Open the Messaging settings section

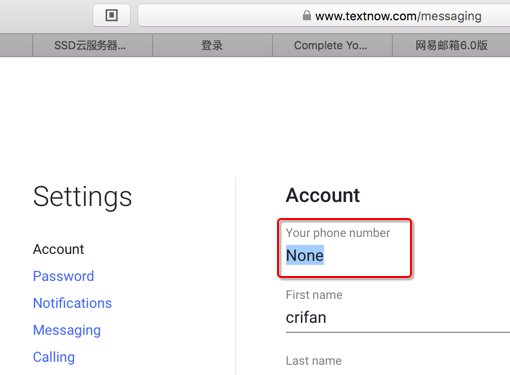click(67, 330)
